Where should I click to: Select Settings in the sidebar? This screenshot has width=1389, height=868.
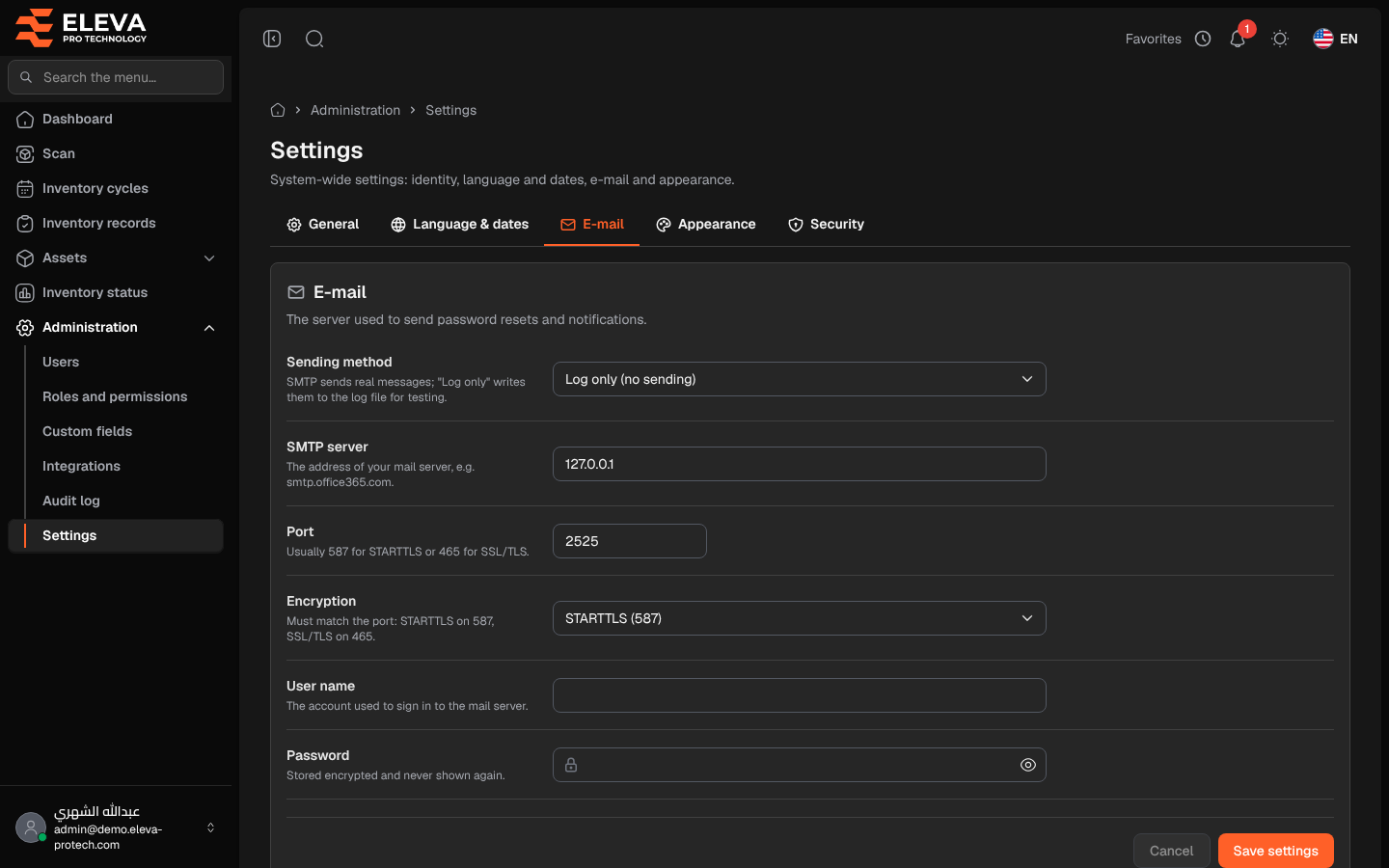tap(116, 535)
